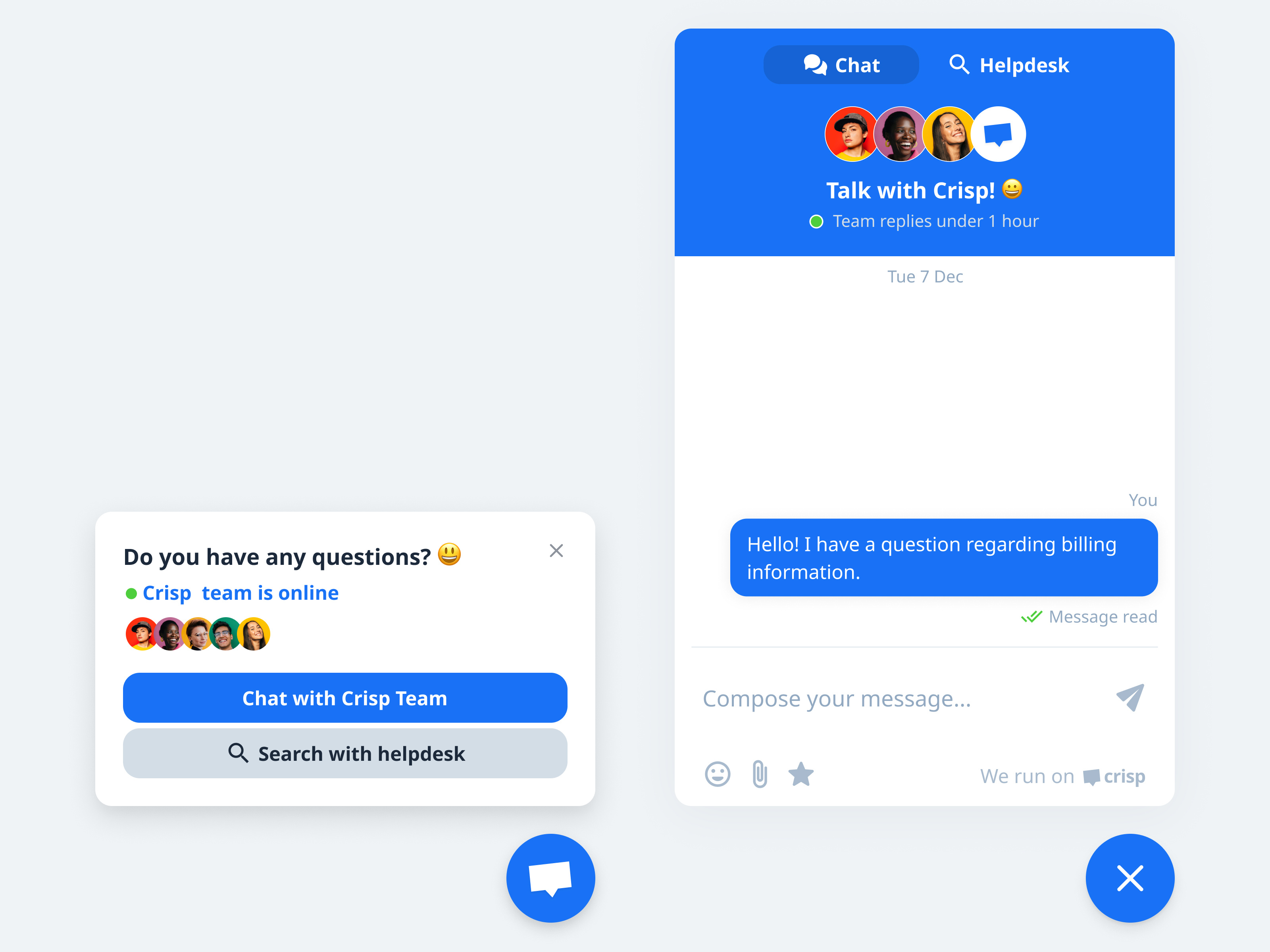Screen dimensions: 1270x952
Task: Click the yellow-background operator avatar in header
Action: pos(948,134)
